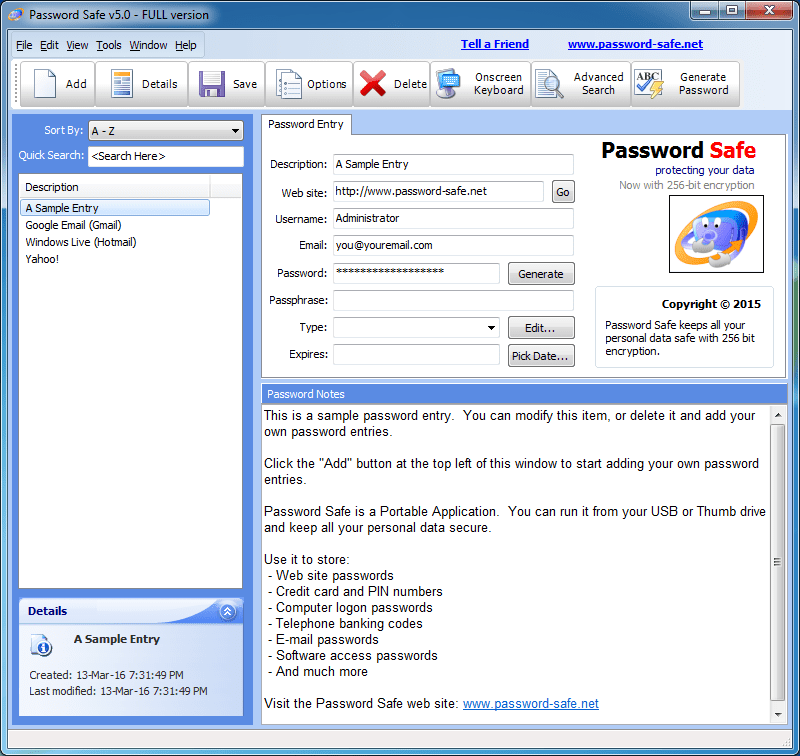
Task: Launch the Onscreen Keyboard tool
Action: [x=481, y=84]
